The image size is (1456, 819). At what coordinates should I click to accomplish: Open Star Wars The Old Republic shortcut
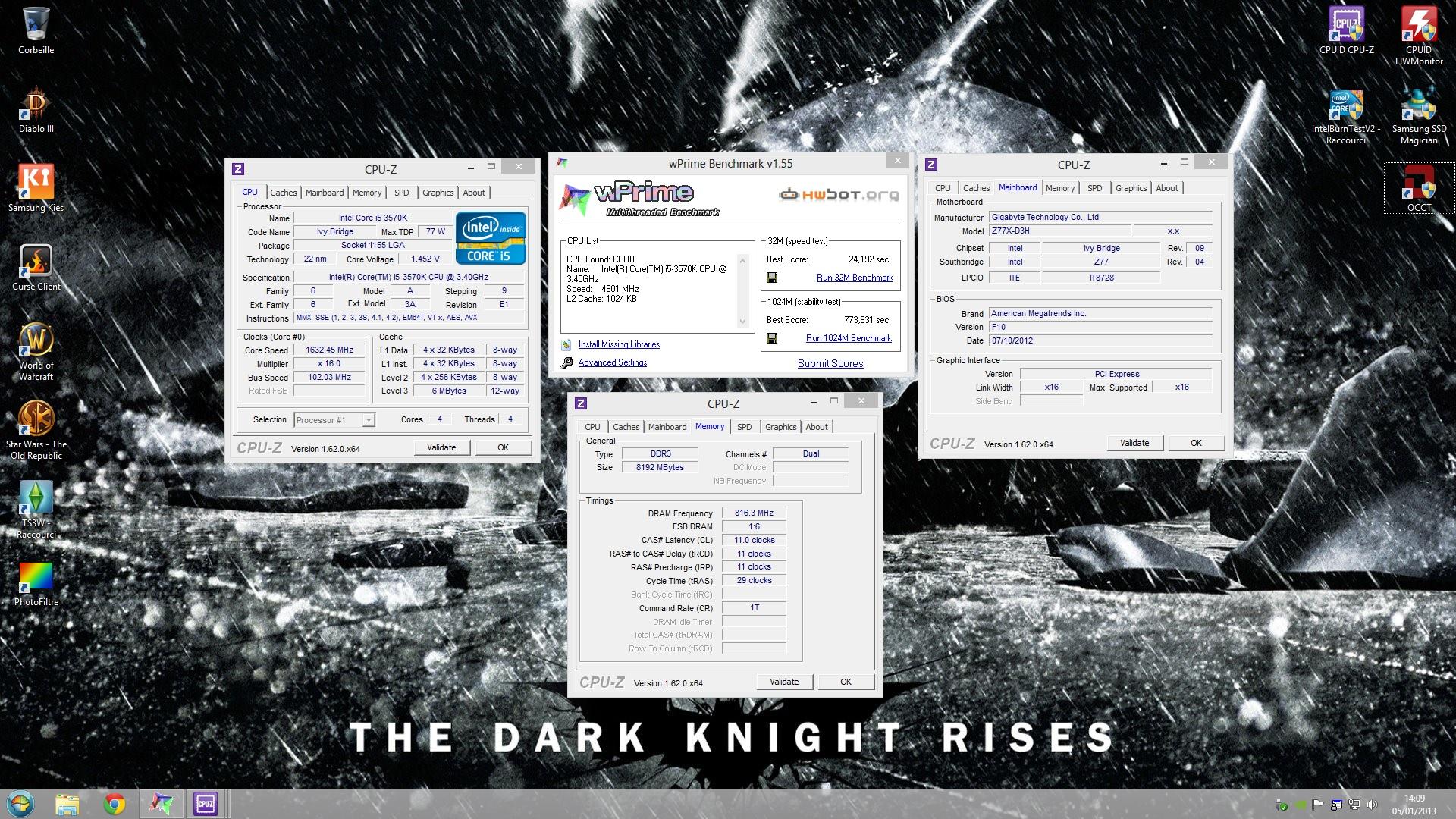tap(36, 430)
